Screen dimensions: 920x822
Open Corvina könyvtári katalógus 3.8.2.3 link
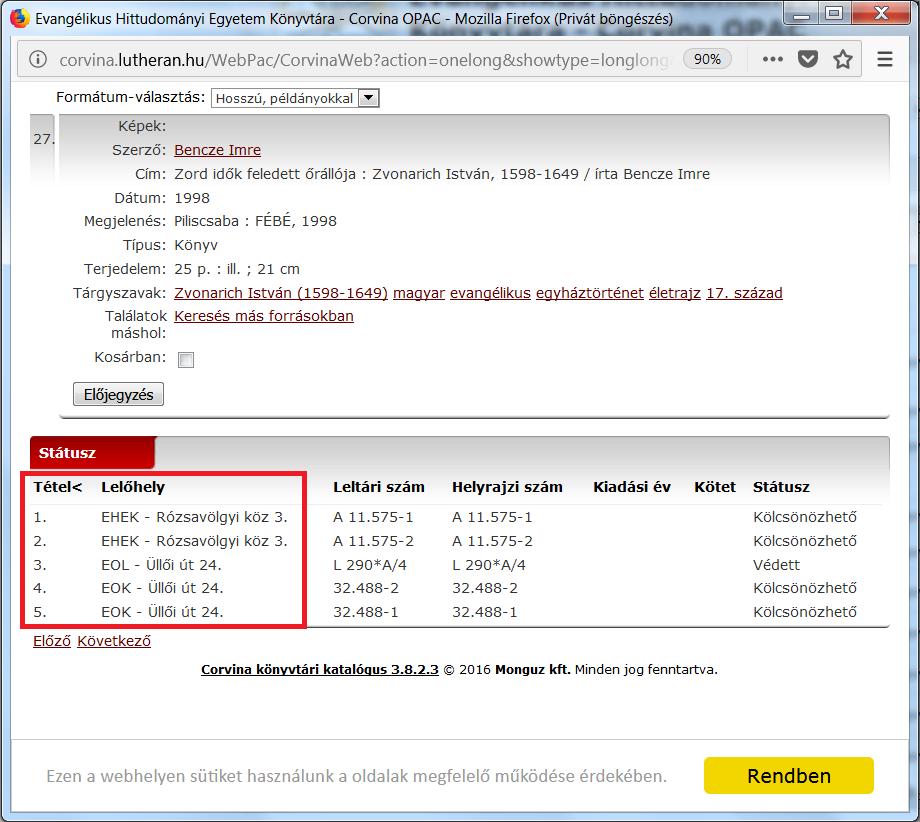[x=320, y=669]
